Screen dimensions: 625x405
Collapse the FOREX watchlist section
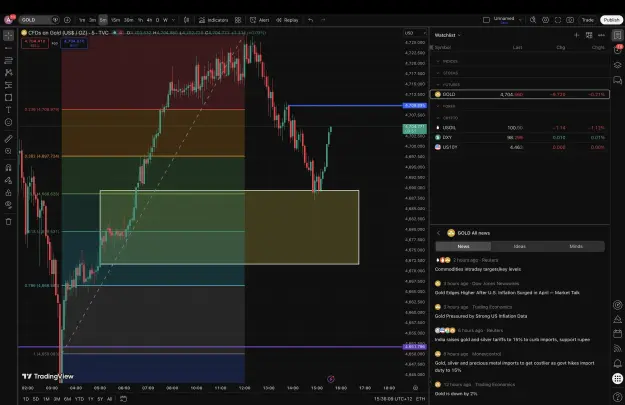(438, 106)
